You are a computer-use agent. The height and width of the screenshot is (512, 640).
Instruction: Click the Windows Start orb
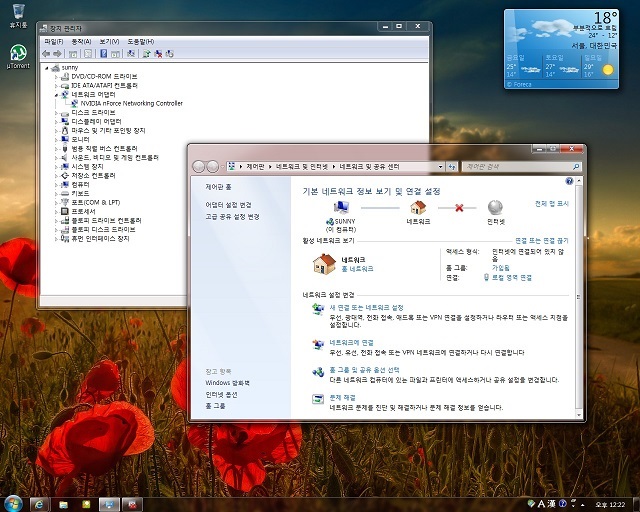coord(13,504)
